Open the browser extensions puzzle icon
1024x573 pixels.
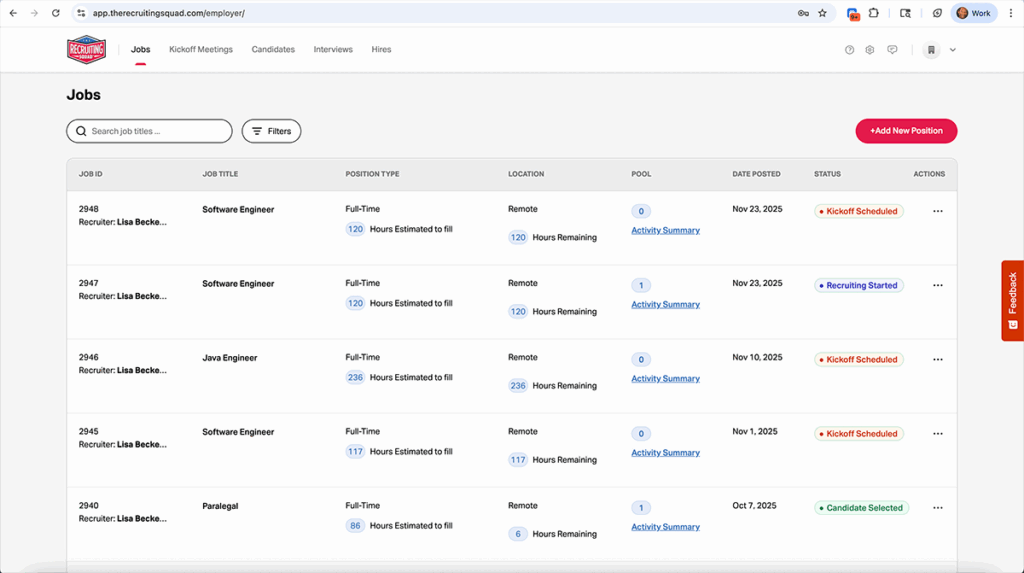coord(874,13)
